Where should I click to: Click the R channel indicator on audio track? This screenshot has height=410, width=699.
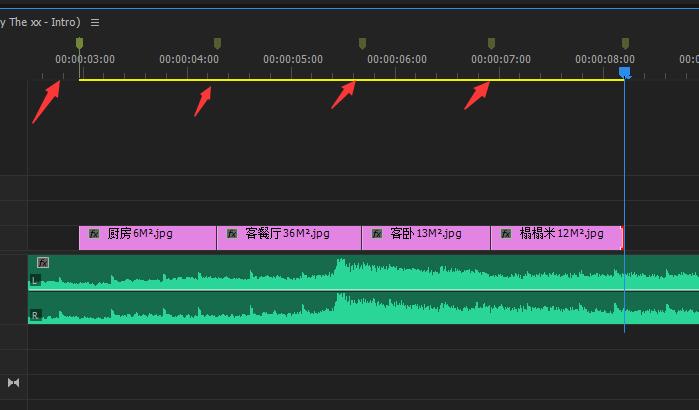[x=36, y=315]
